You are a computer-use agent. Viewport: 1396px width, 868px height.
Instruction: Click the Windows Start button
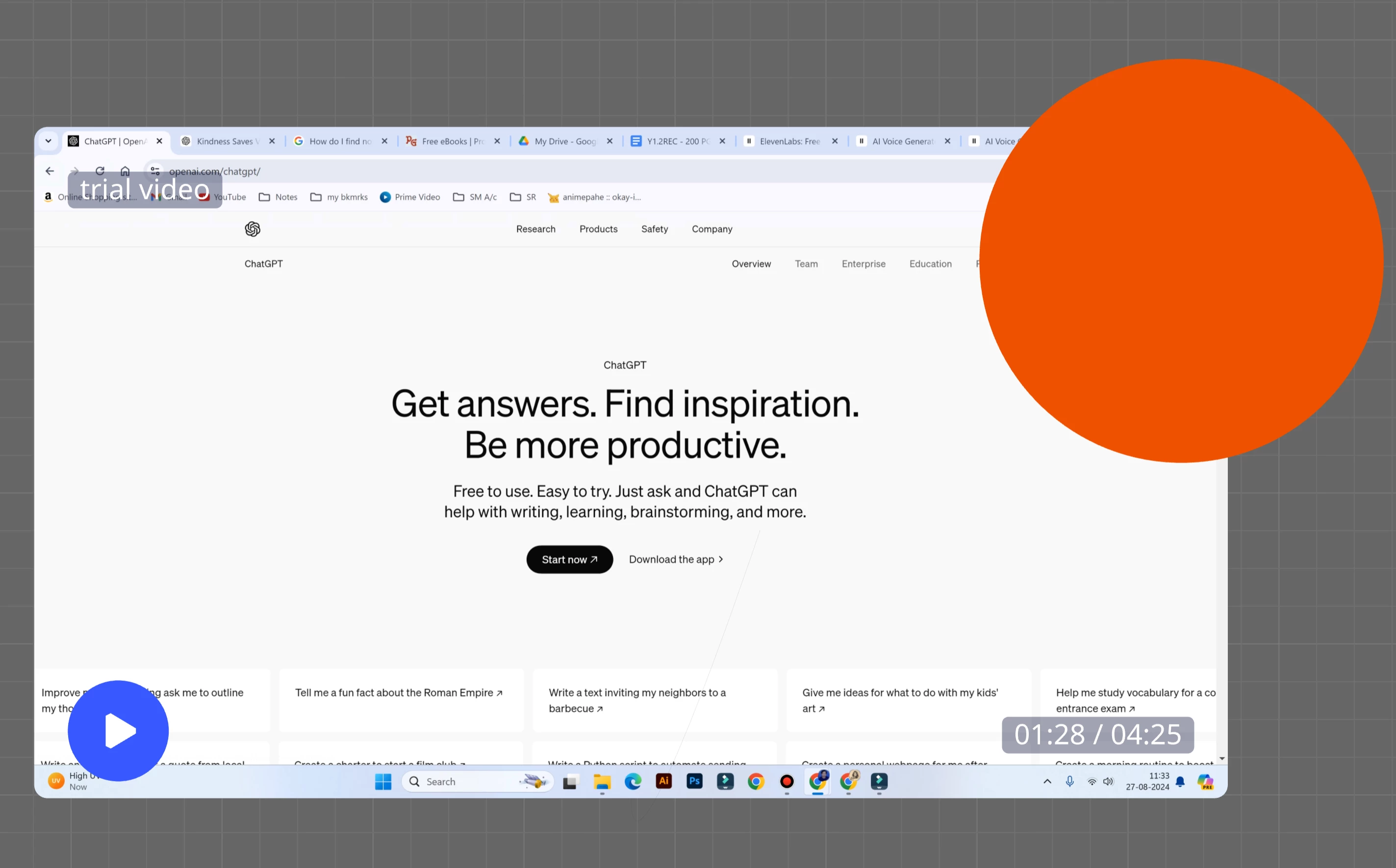pos(383,781)
